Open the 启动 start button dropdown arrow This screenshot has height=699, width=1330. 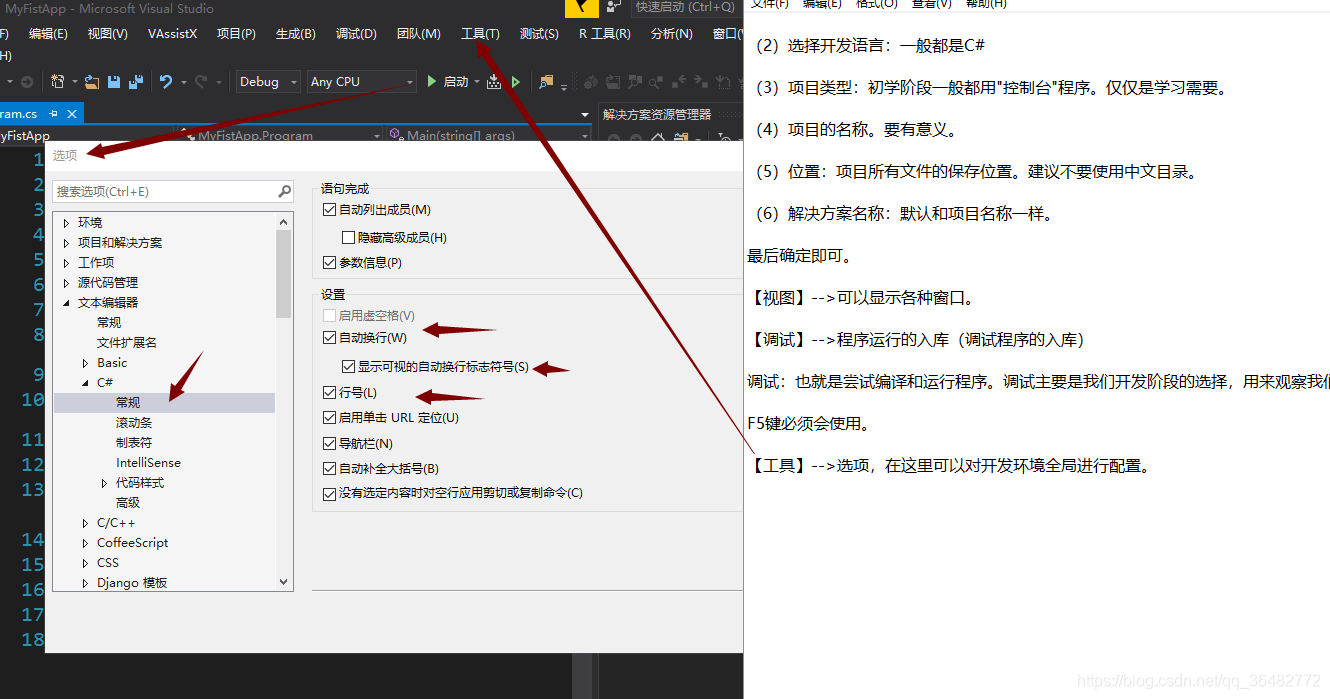tap(477, 82)
